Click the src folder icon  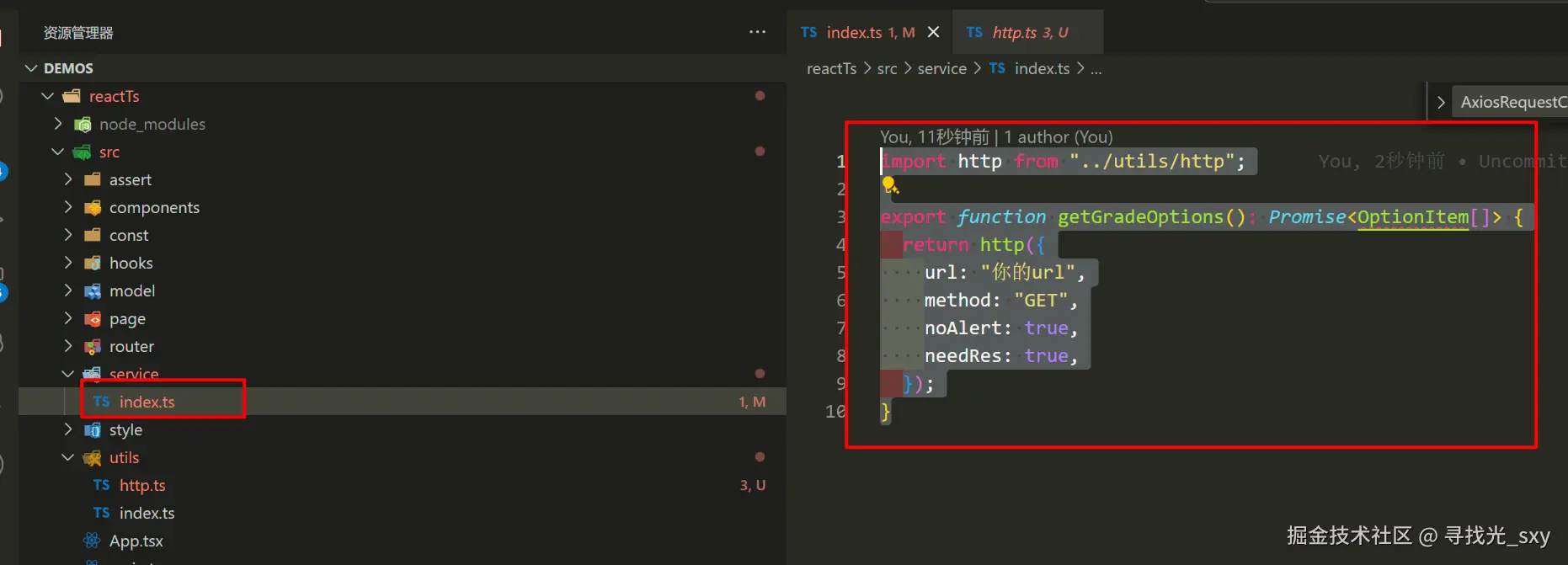click(x=83, y=152)
